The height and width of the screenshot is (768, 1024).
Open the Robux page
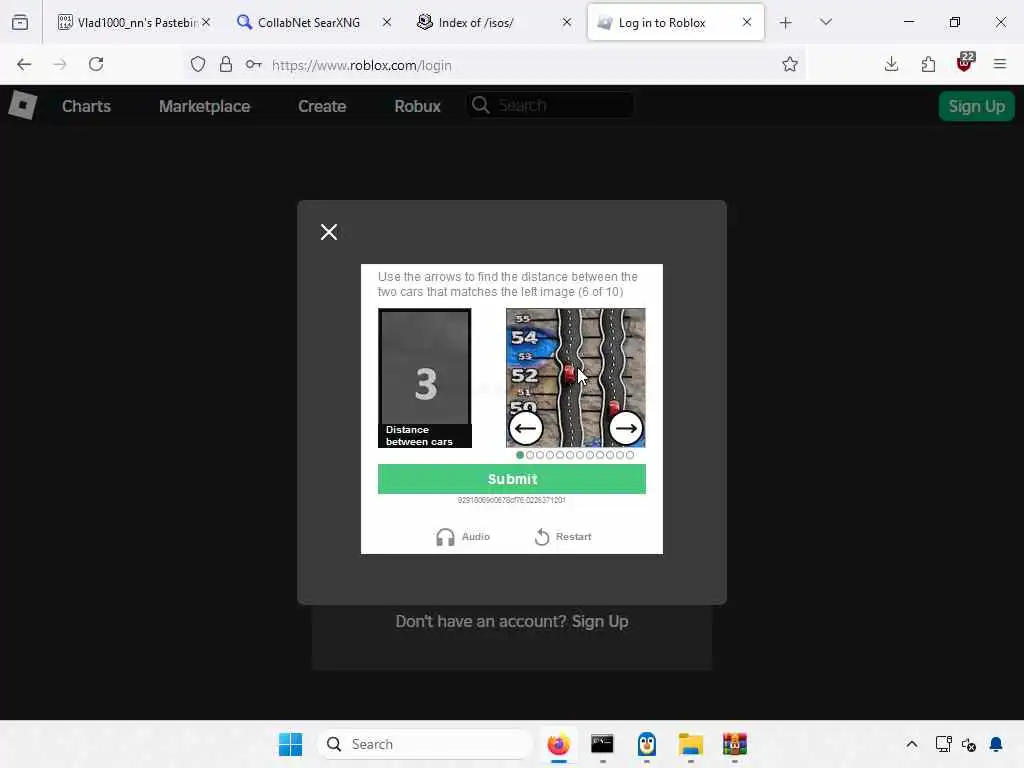click(x=417, y=106)
